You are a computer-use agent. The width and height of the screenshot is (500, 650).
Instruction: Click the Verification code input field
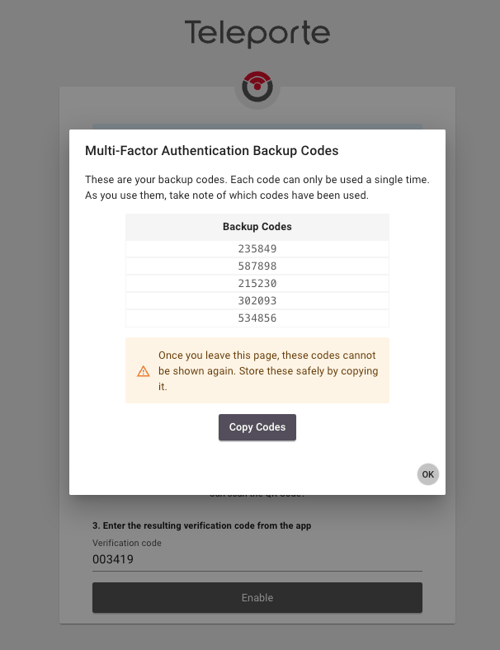coord(257,559)
